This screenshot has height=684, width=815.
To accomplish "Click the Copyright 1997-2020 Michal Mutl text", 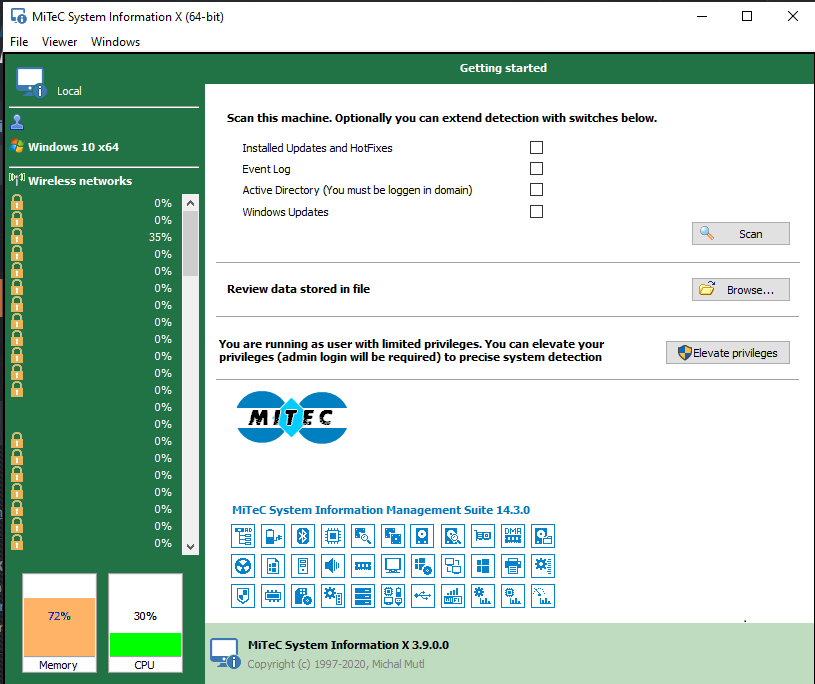I will (x=336, y=664).
